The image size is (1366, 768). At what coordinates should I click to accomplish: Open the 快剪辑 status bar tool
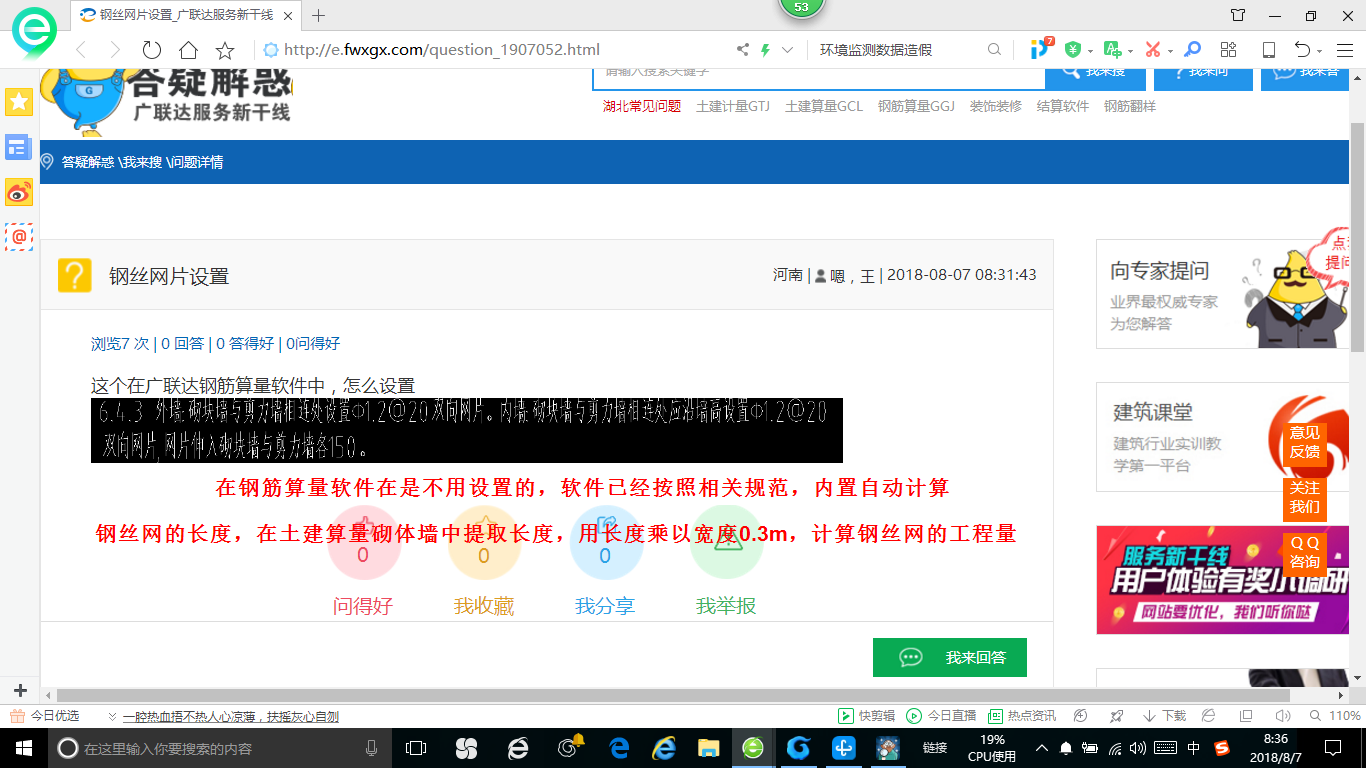[x=866, y=716]
